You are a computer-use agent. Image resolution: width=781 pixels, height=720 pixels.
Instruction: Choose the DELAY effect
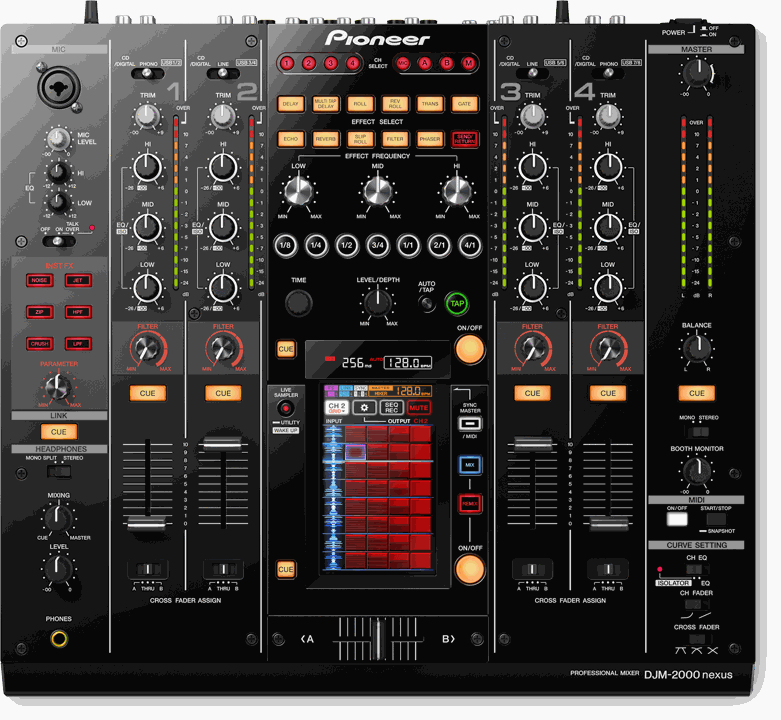290,104
